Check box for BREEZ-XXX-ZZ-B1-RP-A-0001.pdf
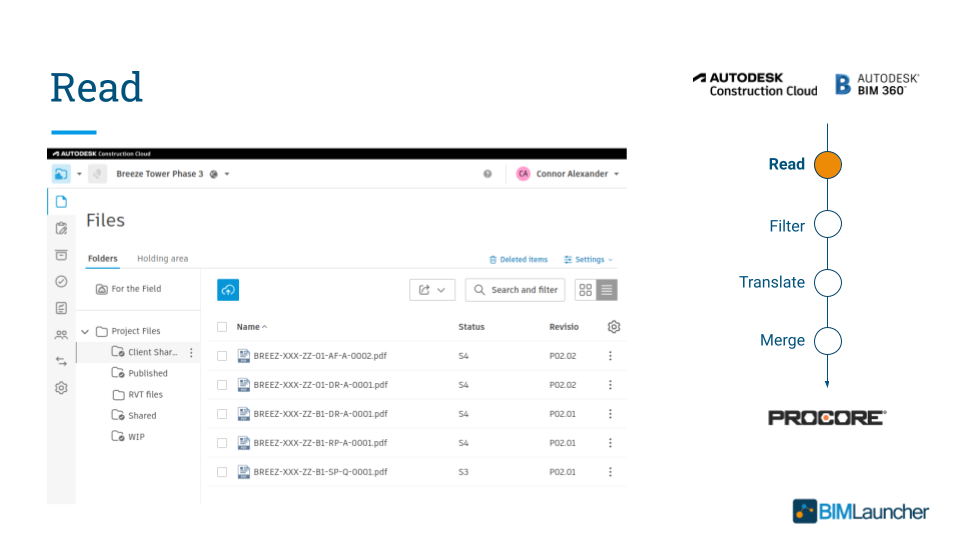 click(x=222, y=443)
